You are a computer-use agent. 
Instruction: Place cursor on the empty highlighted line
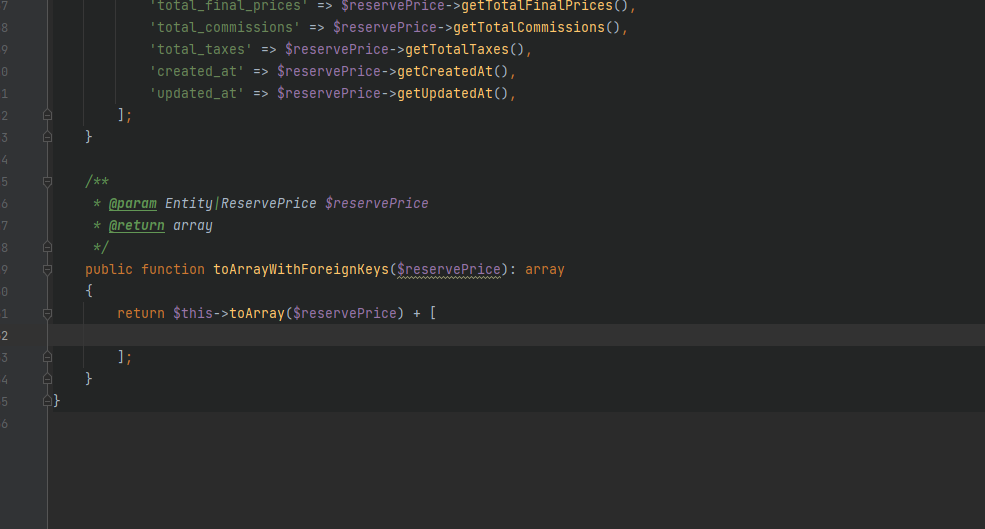pos(515,335)
